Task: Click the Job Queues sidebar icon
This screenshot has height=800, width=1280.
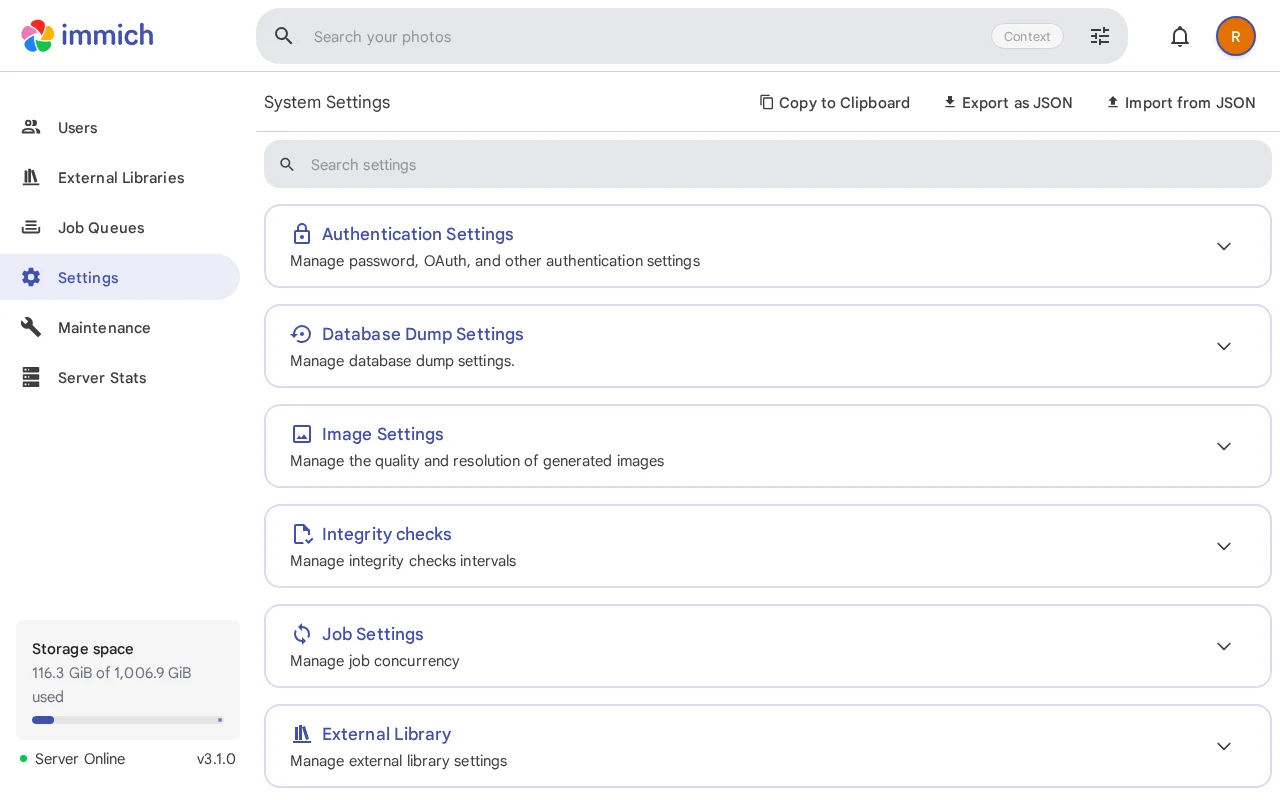Action: tap(31, 227)
